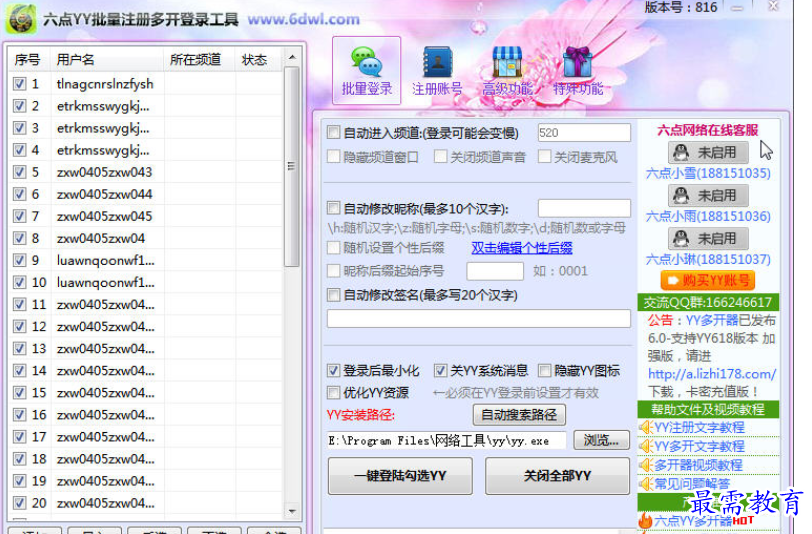Open the http://a.lizhi178.com/ link
Screen dimensions: 812x534
tap(712, 373)
